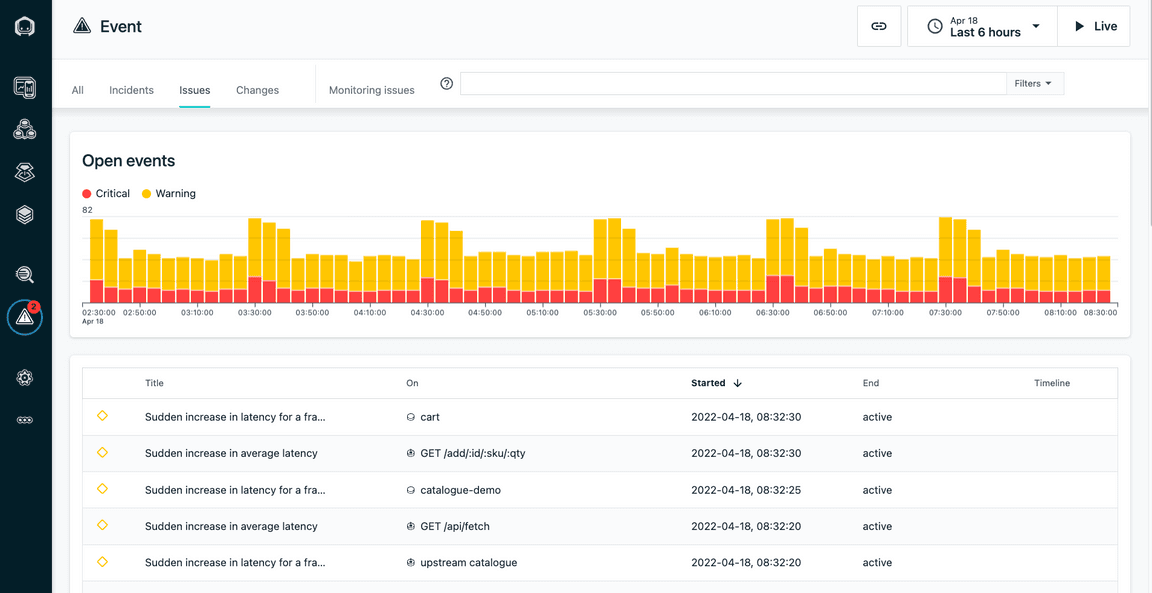Enable Live mode with the play button
Screen dimensions: 1152x593
1094,26
